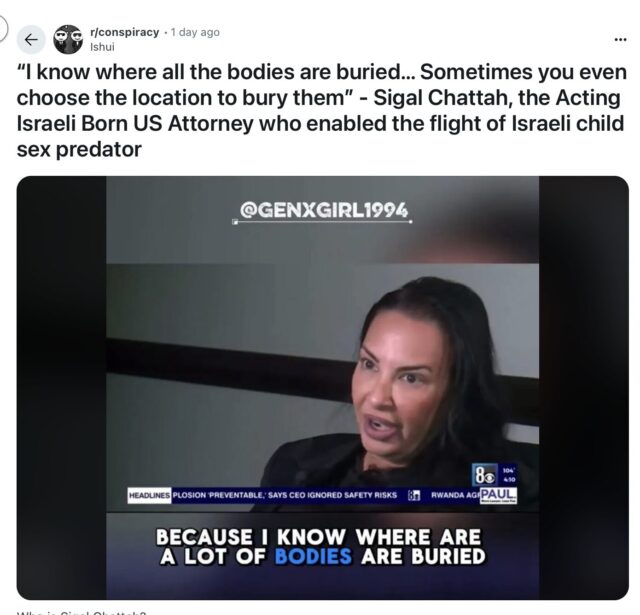The image size is (640, 615).
Task: Click the blue highlighted word BODIES
Action: point(313,557)
